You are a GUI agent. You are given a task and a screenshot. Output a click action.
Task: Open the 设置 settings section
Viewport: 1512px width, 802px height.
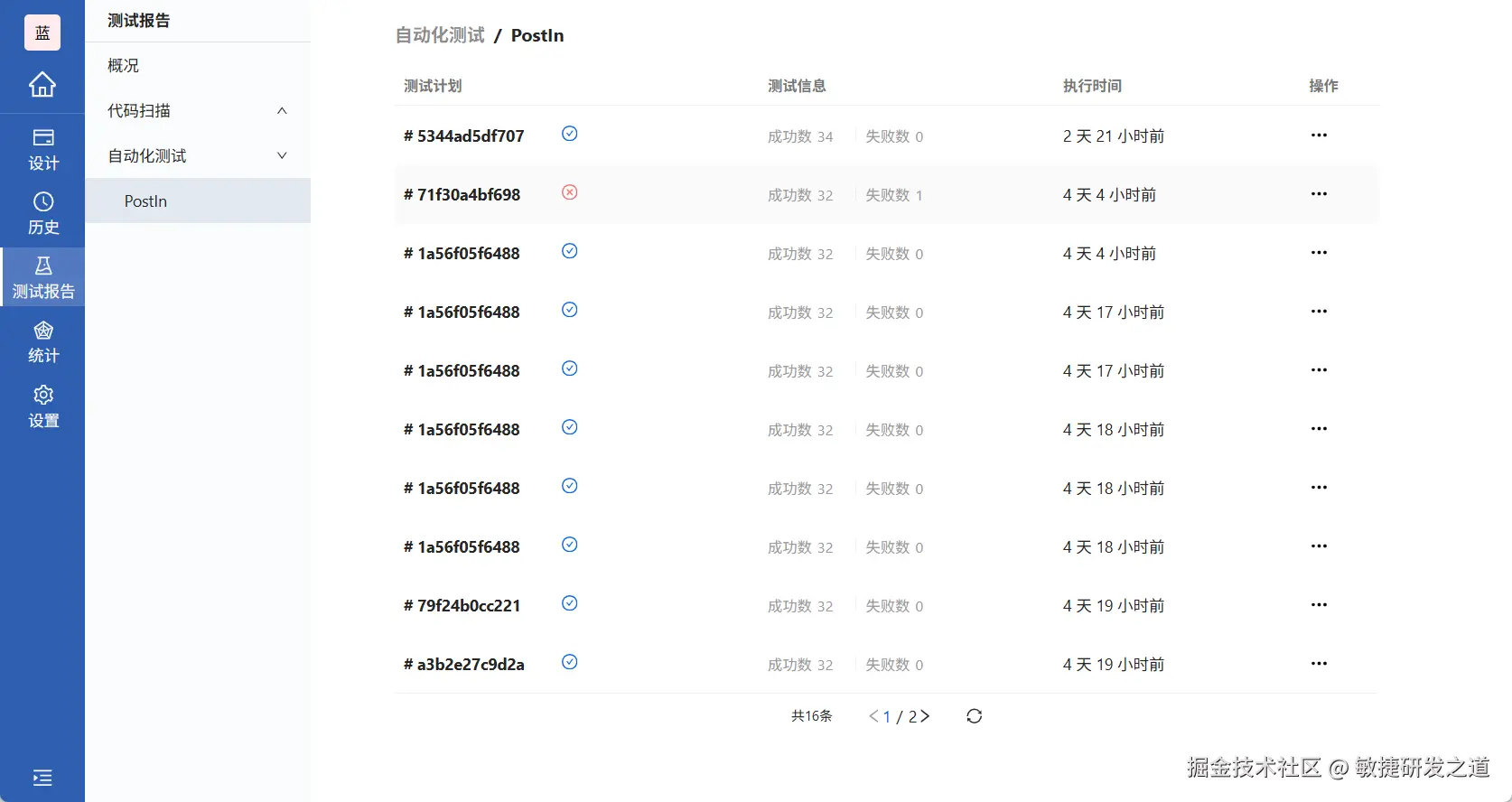pos(42,406)
